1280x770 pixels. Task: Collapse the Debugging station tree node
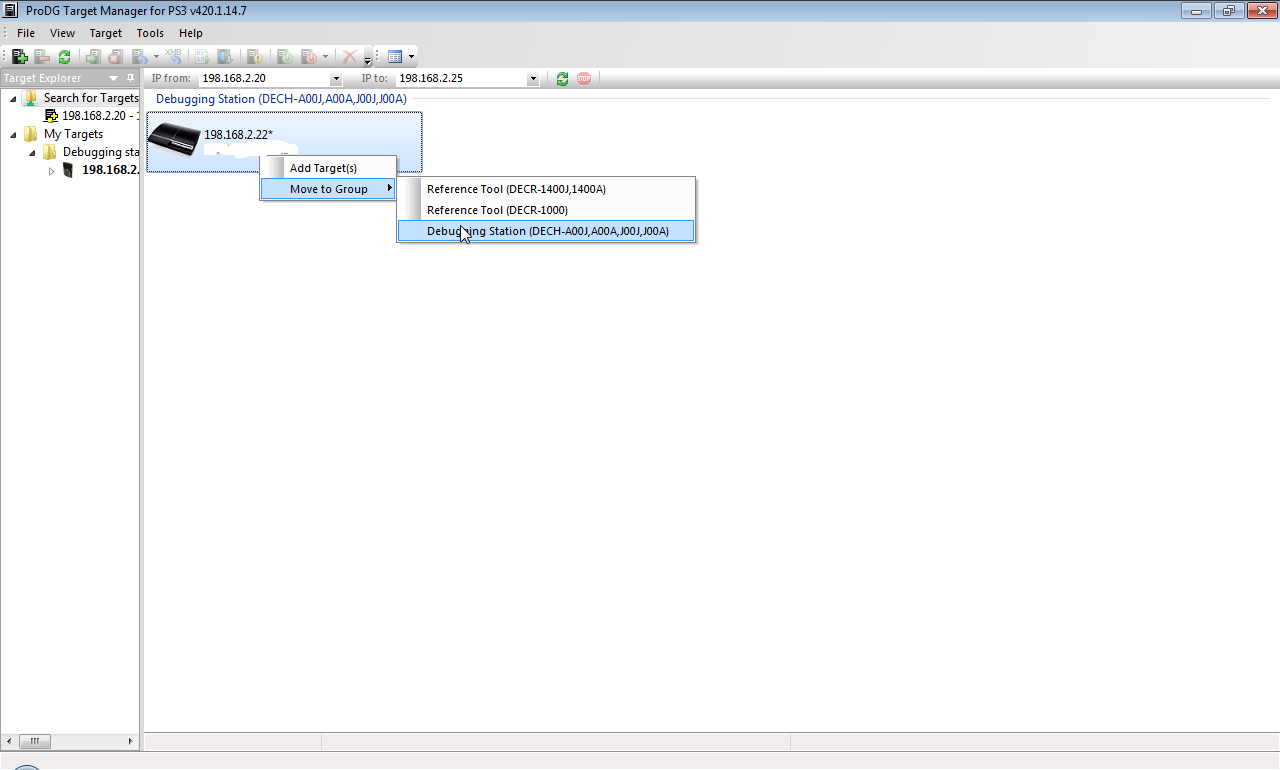tap(32, 153)
